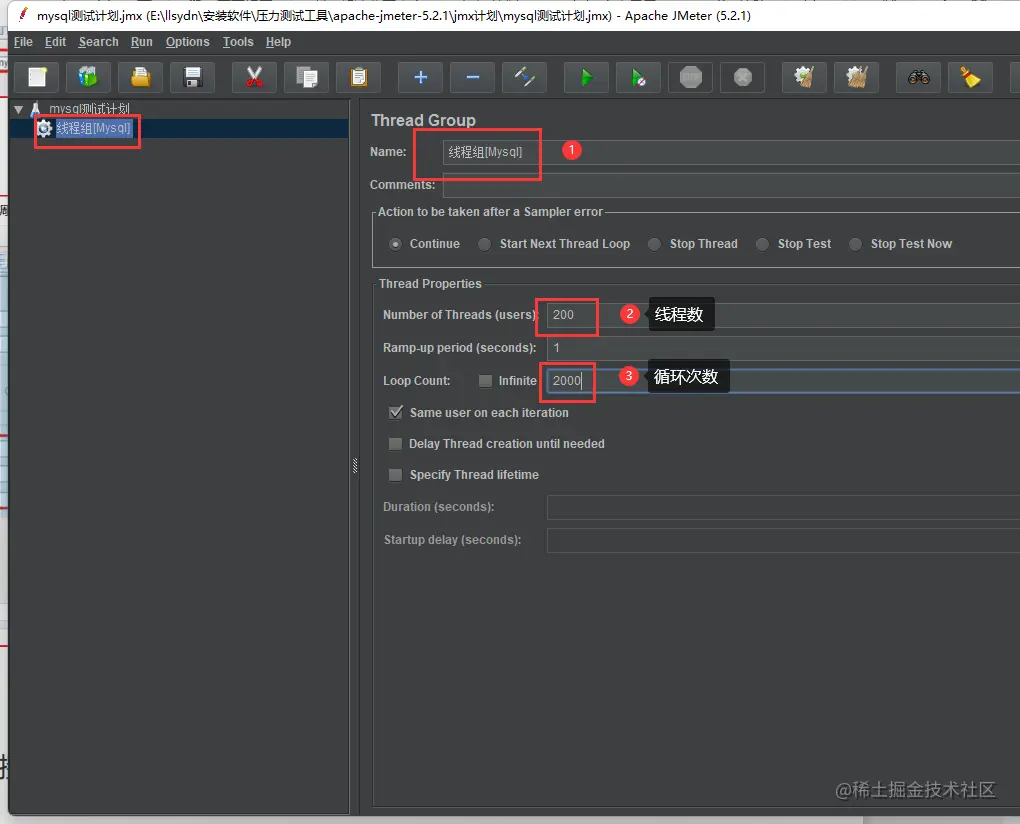Open the Options menu
Viewport: 1020px width, 824px height.
(x=187, y=42)
